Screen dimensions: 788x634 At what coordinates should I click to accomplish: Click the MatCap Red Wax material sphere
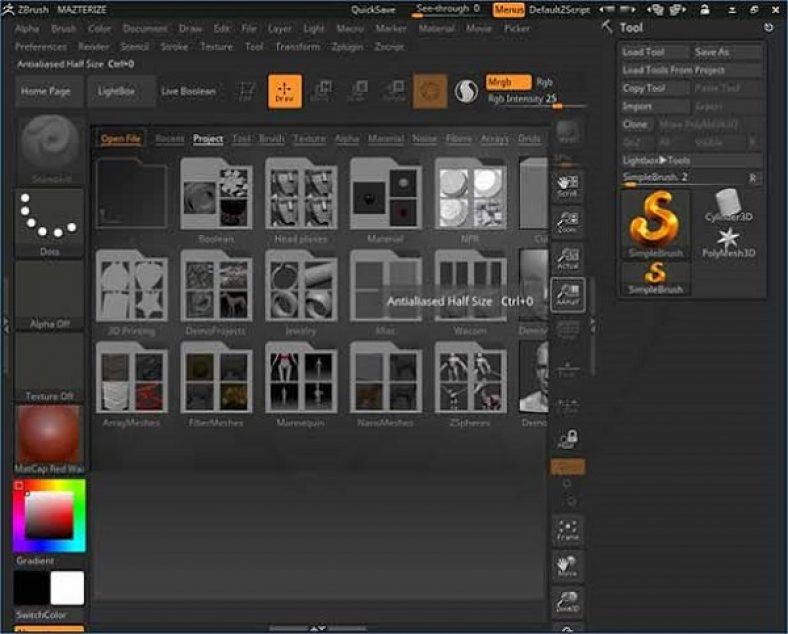click(x=49, y=436)
